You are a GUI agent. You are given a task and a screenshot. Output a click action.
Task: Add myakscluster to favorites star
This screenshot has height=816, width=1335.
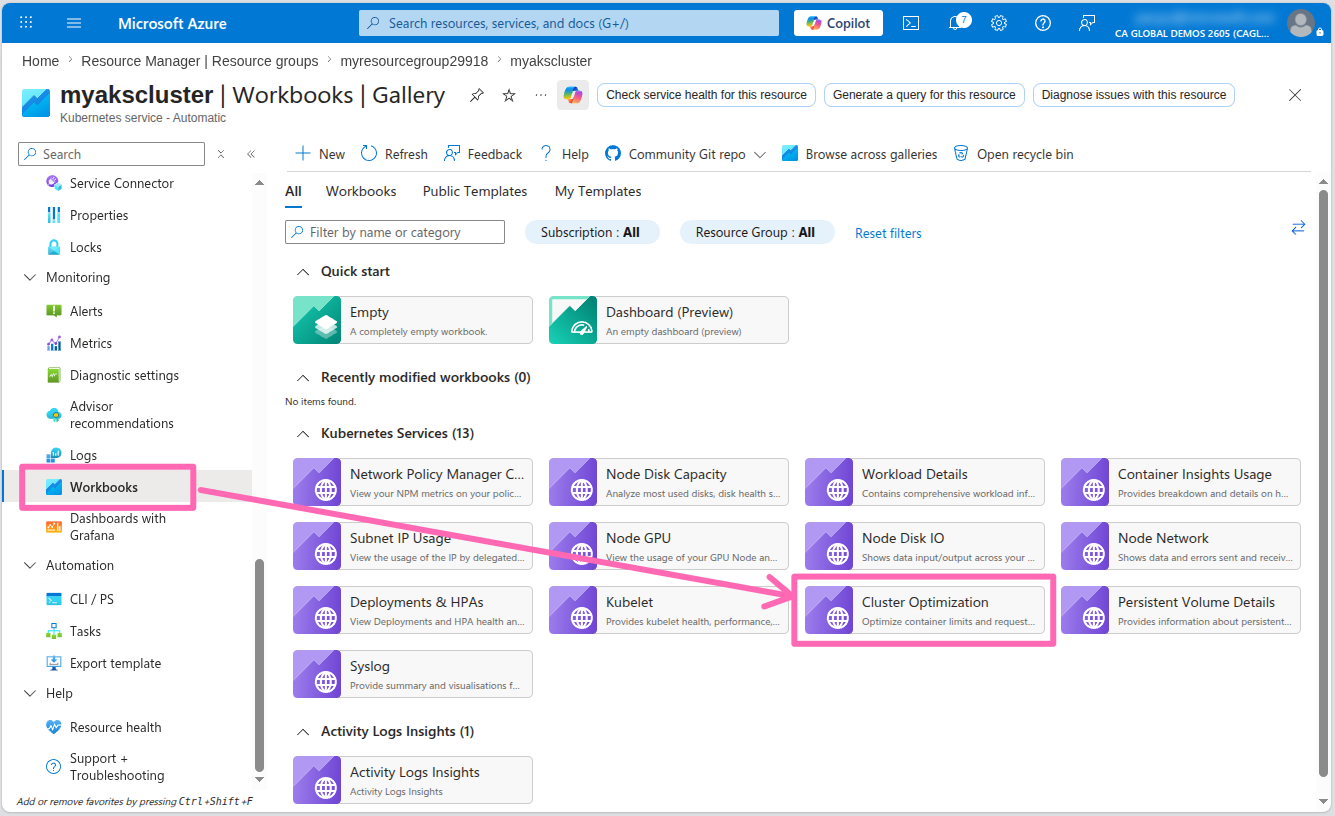click(509, 95)
